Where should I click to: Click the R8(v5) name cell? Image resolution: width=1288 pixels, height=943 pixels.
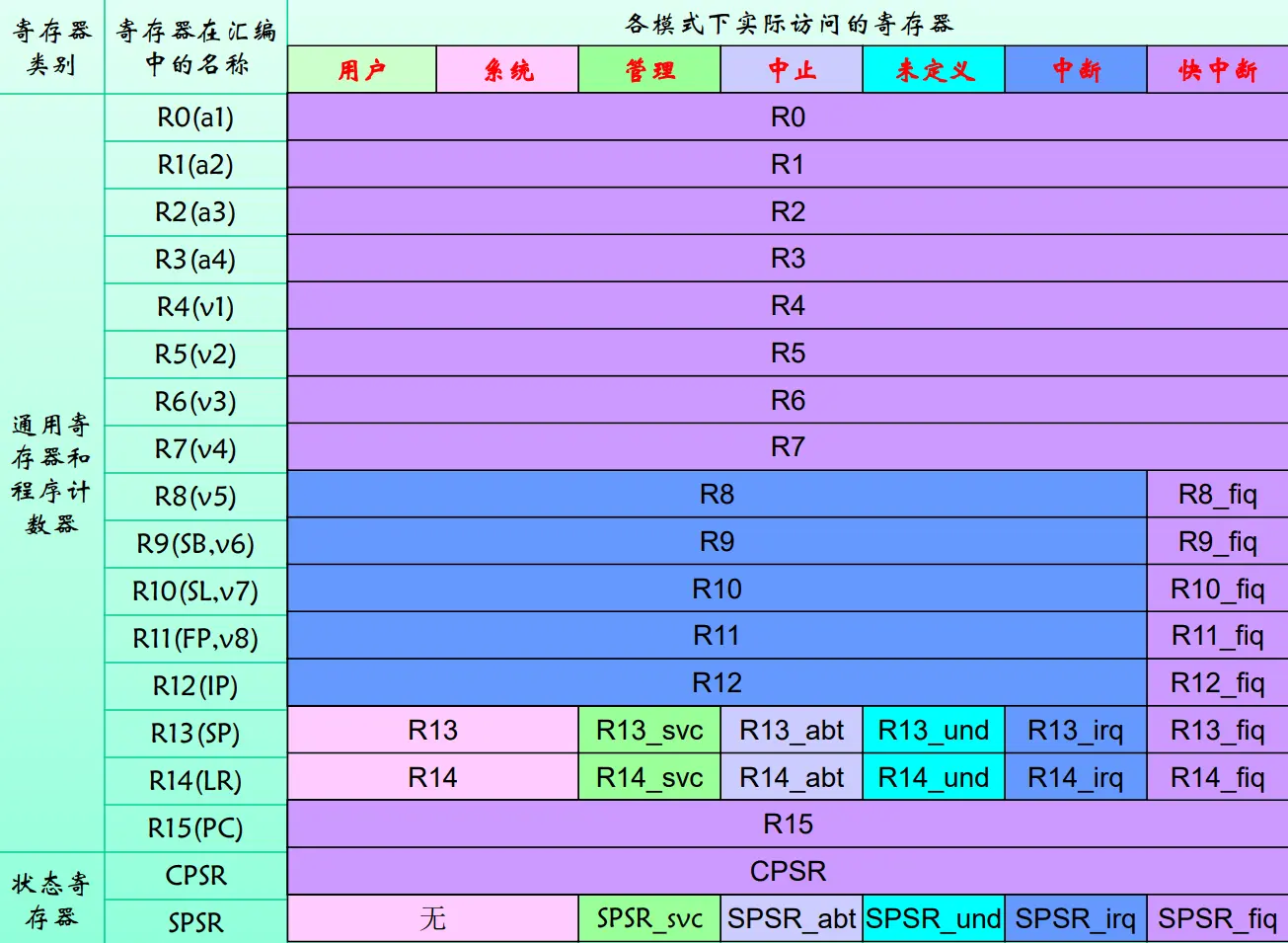pyautogui.click(x=195, y=497)
